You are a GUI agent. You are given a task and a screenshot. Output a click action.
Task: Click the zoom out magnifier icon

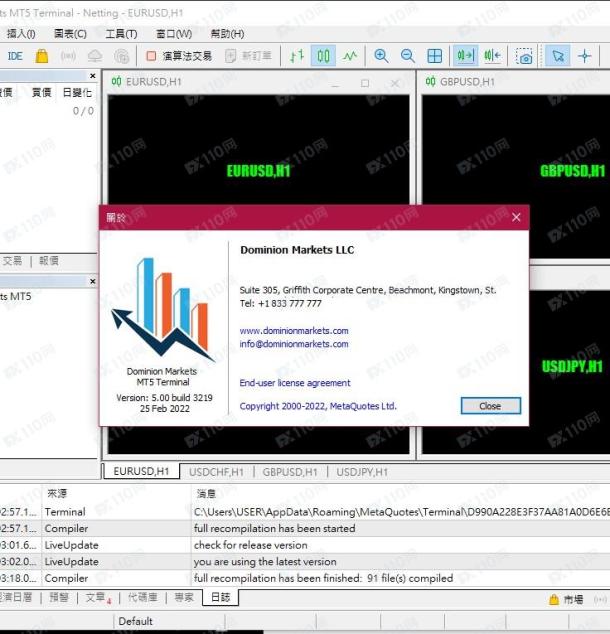(407, 56)
